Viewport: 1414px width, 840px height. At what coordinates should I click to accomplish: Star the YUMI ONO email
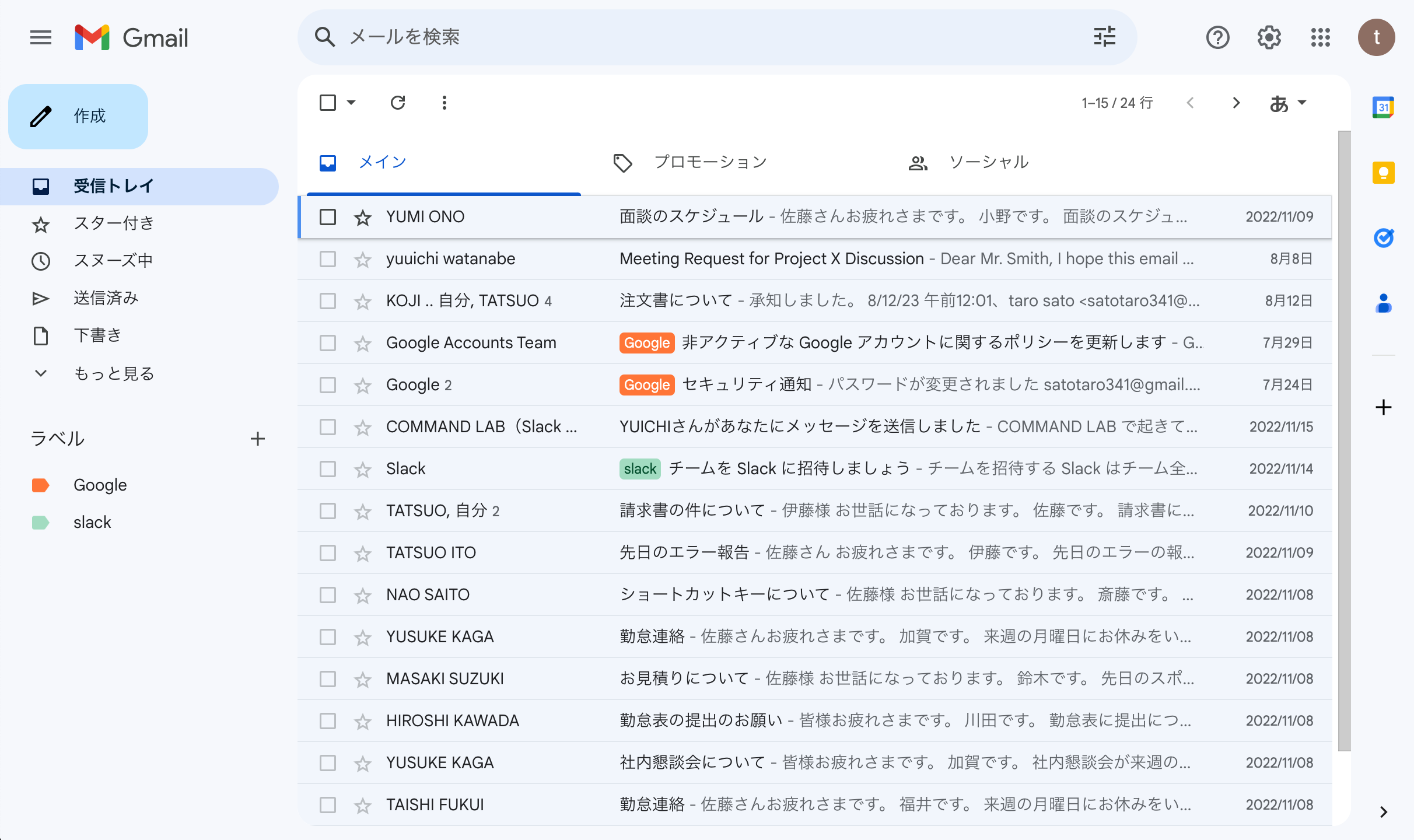[x=363, y=218]
